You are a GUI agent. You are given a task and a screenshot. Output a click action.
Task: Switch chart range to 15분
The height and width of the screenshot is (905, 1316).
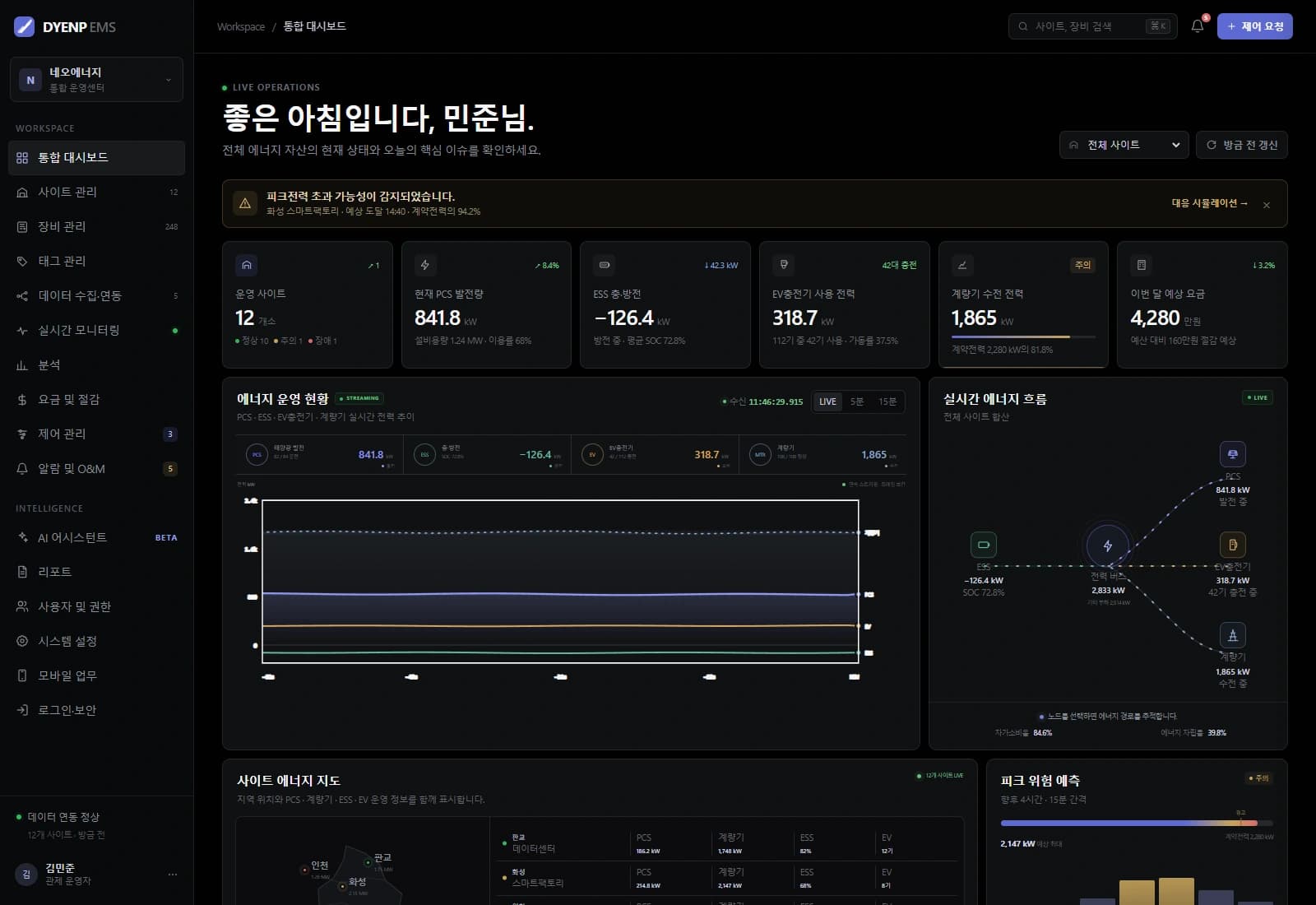887,401
